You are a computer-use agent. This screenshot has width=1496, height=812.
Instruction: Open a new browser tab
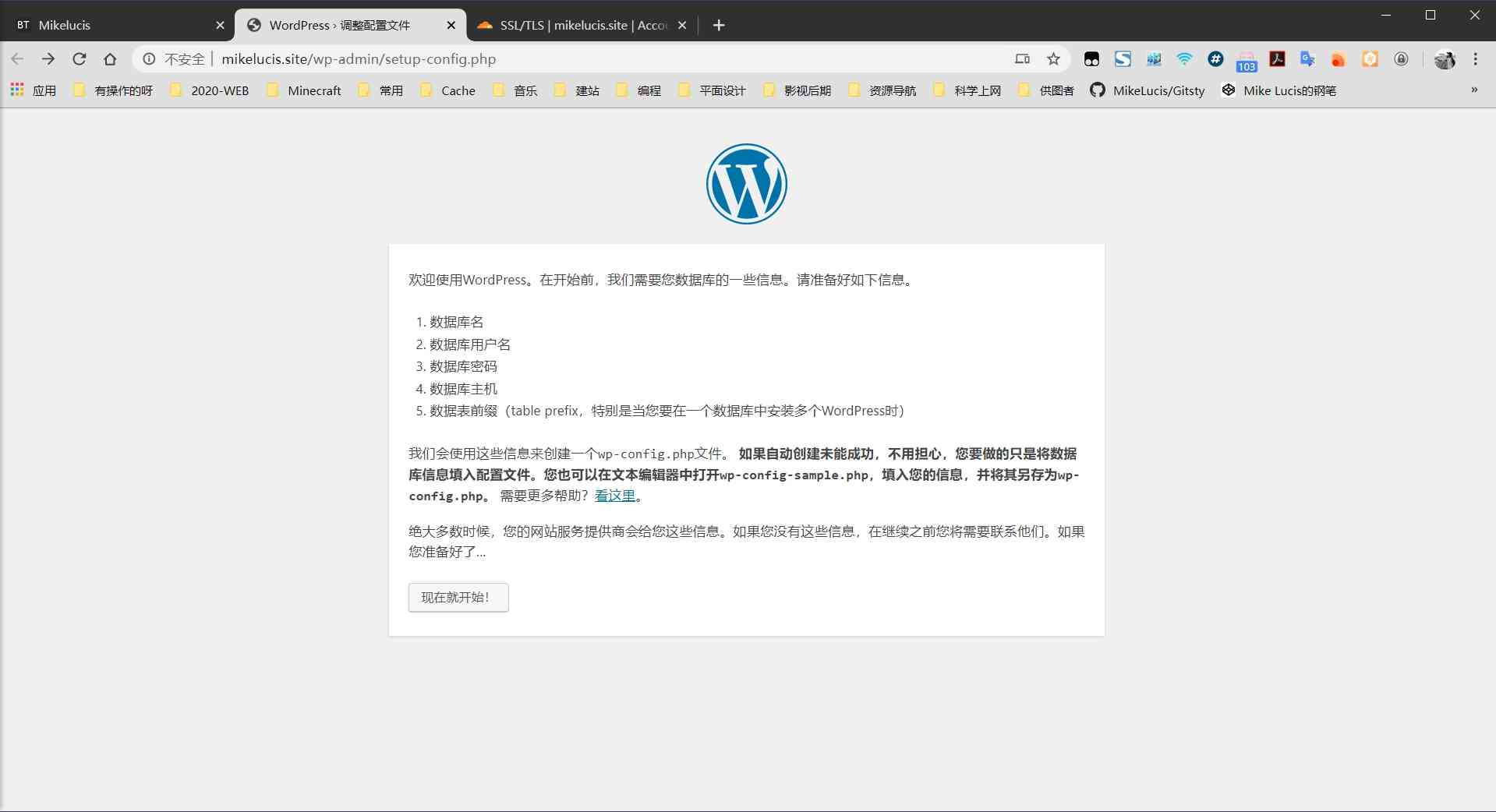click(x=719, y=25)
